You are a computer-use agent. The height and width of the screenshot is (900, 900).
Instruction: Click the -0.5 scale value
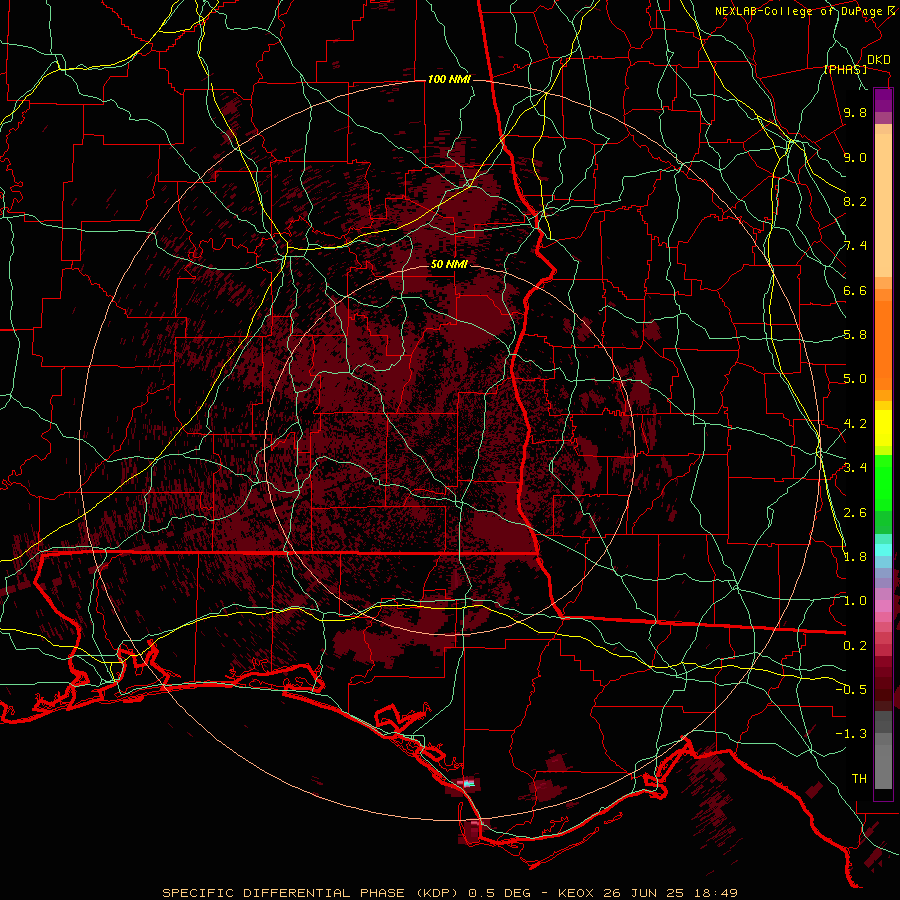point(851,689)
